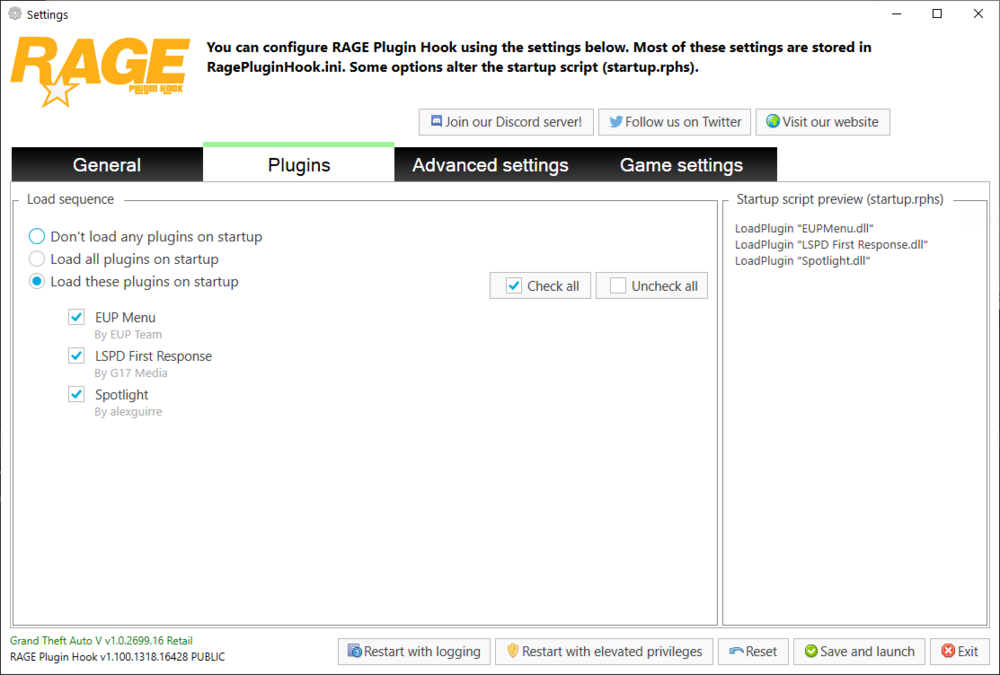Image resolution: width=1000 pixels, height=675 pixels.
Task: Switch to the General tab
Action: (107, 165)
